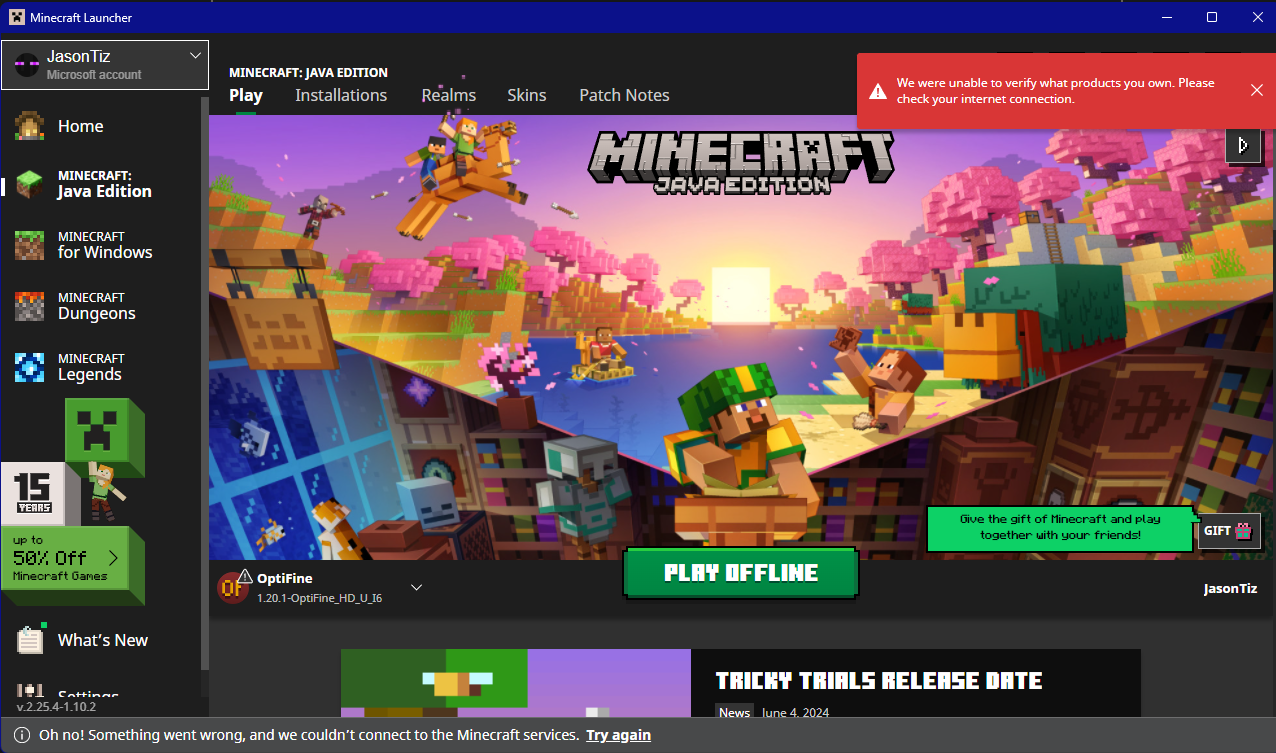Click the info icon in bottom status bar
Screen dimensions: 1276x753
click(x=21, y=735)
